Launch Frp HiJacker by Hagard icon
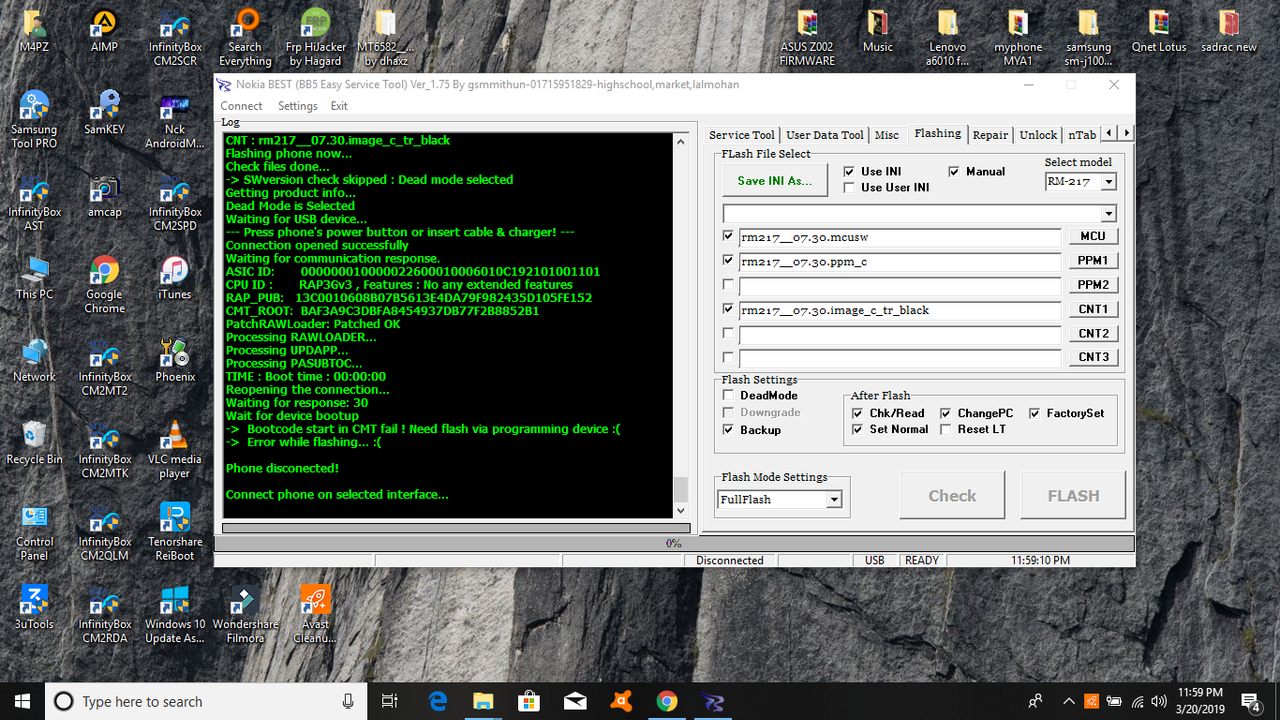This screenshot has width=1280, height=720. coord(315,37)
